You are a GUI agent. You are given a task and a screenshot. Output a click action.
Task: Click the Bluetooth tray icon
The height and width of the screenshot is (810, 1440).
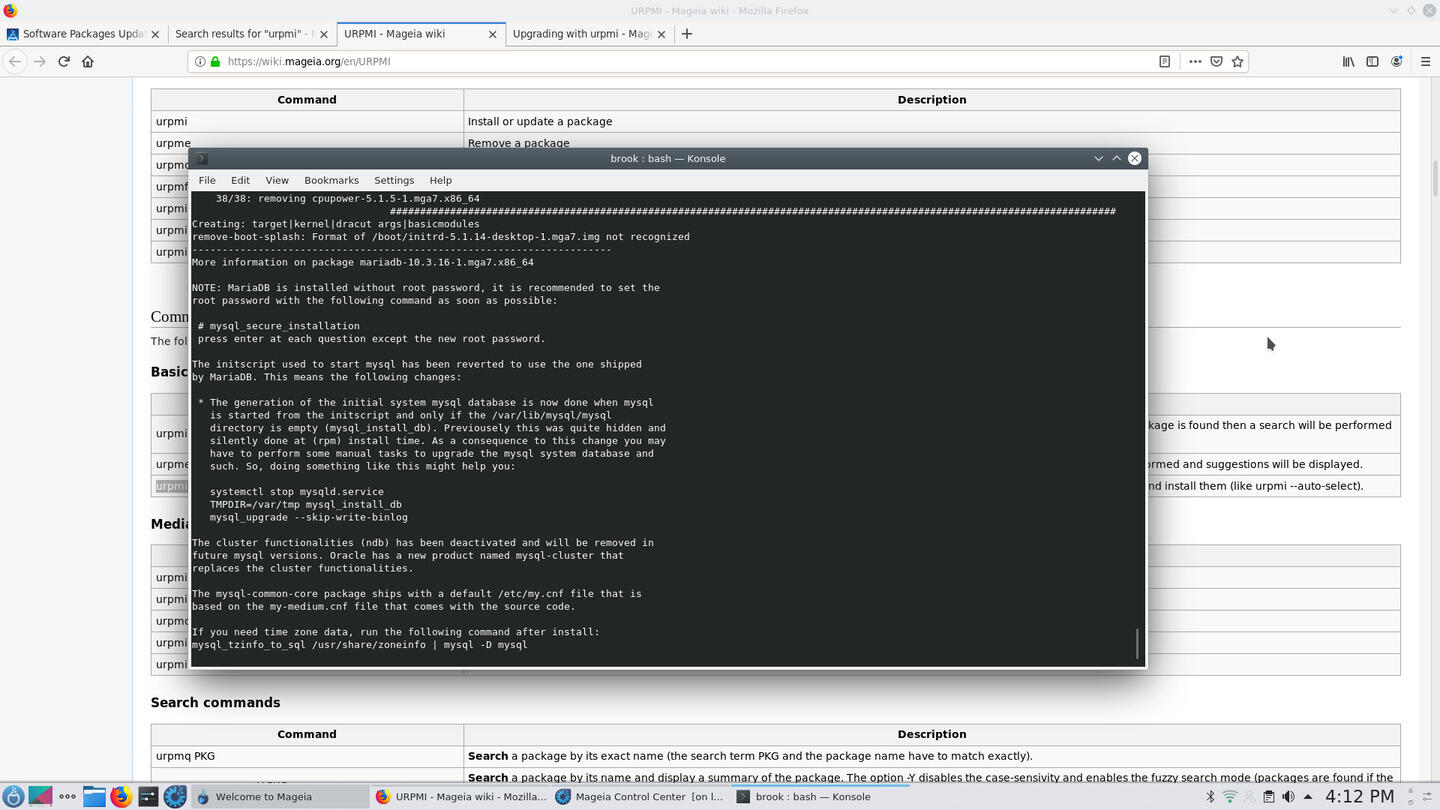(x=1210, y=797)
